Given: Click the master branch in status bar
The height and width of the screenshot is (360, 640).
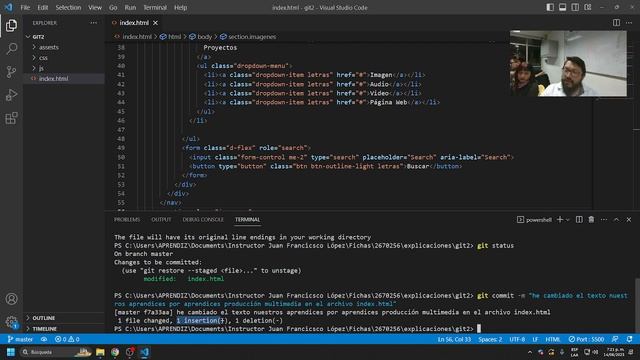Looking at the screenshot, I should 20,339.
